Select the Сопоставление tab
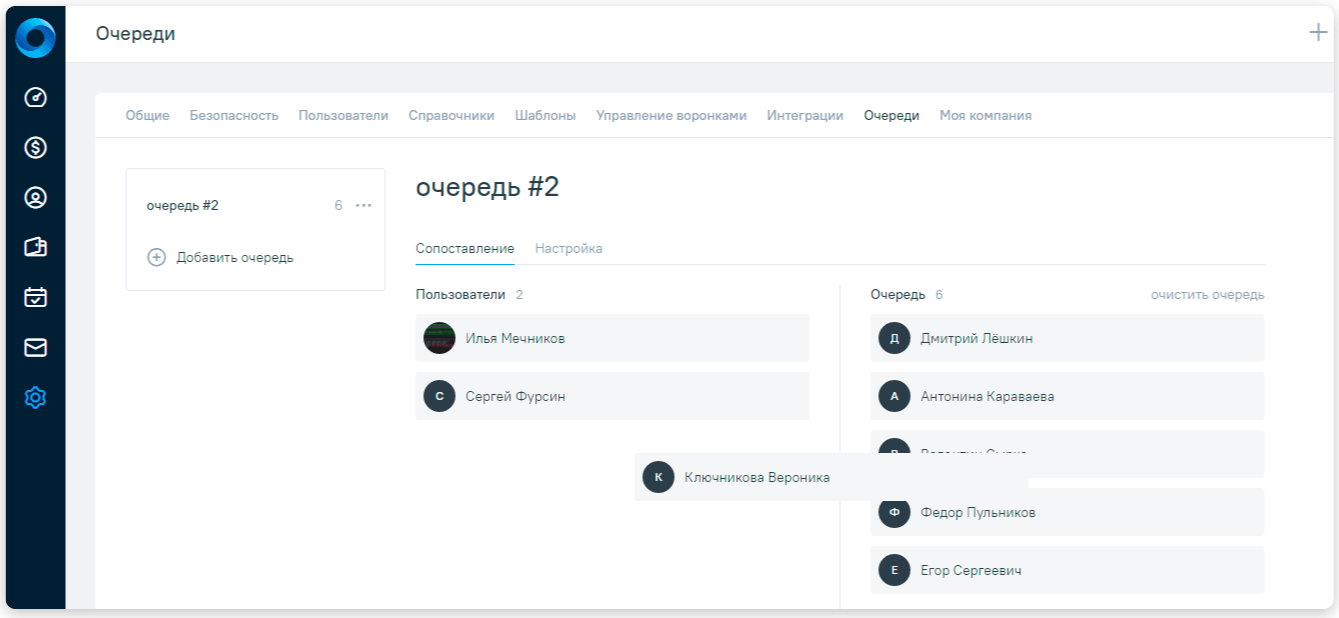Image resolution: width=1339 pixels, height=618 pixels. coord(465,248)
